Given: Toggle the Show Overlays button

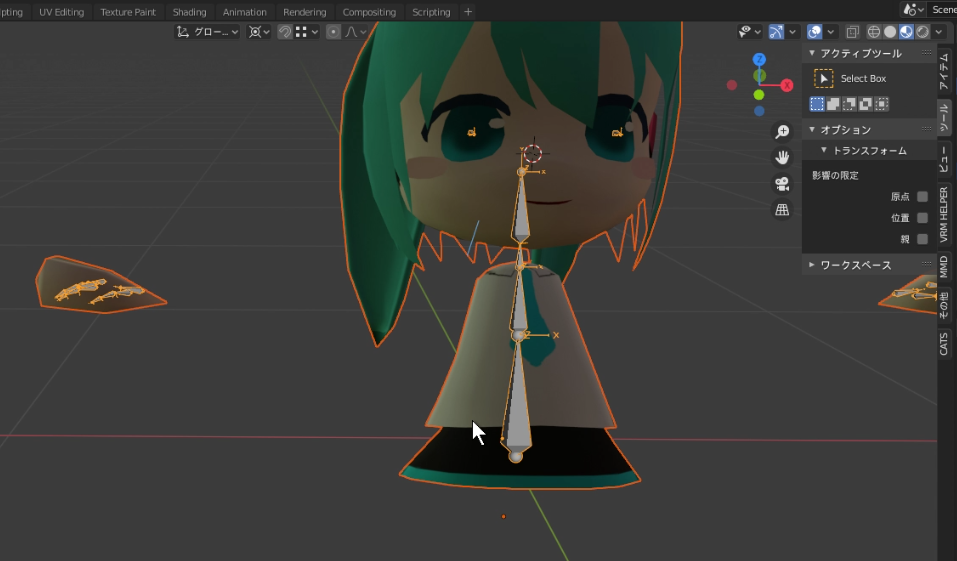Looking at the screenshot, I should coord(814,32).
